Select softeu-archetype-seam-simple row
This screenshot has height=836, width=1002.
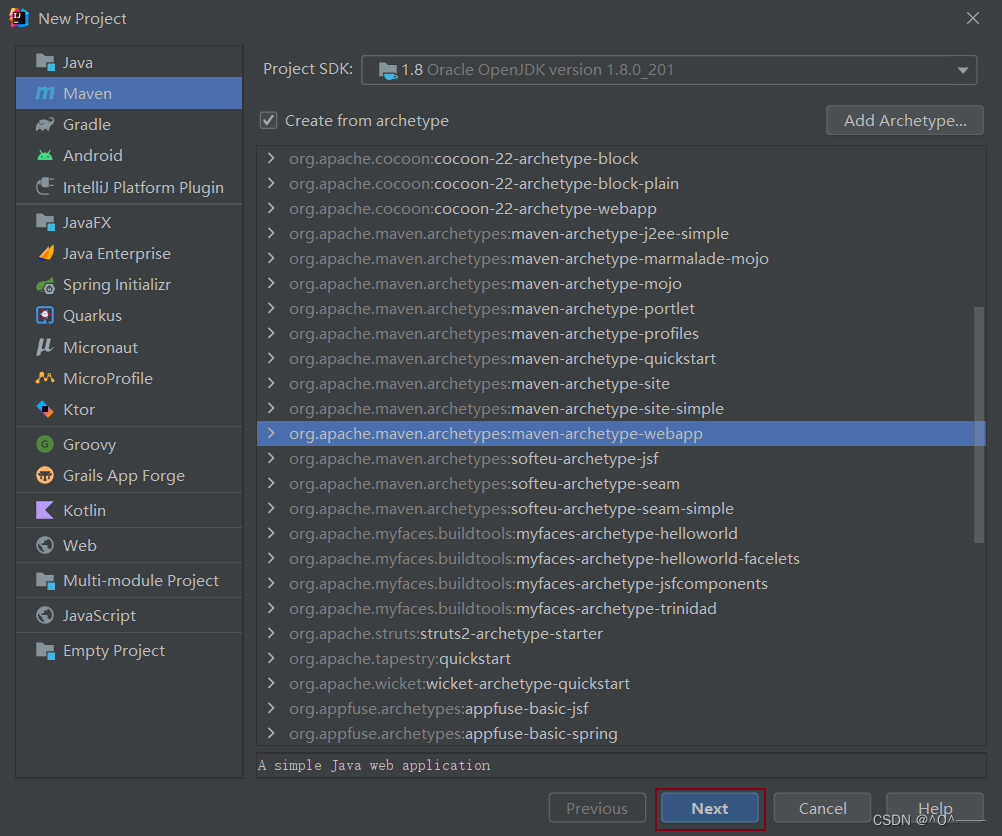620,508
